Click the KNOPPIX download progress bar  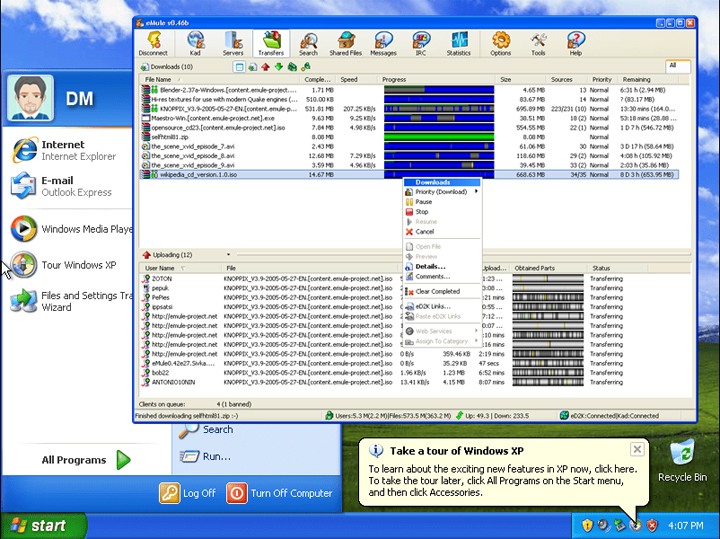point(438,108)
